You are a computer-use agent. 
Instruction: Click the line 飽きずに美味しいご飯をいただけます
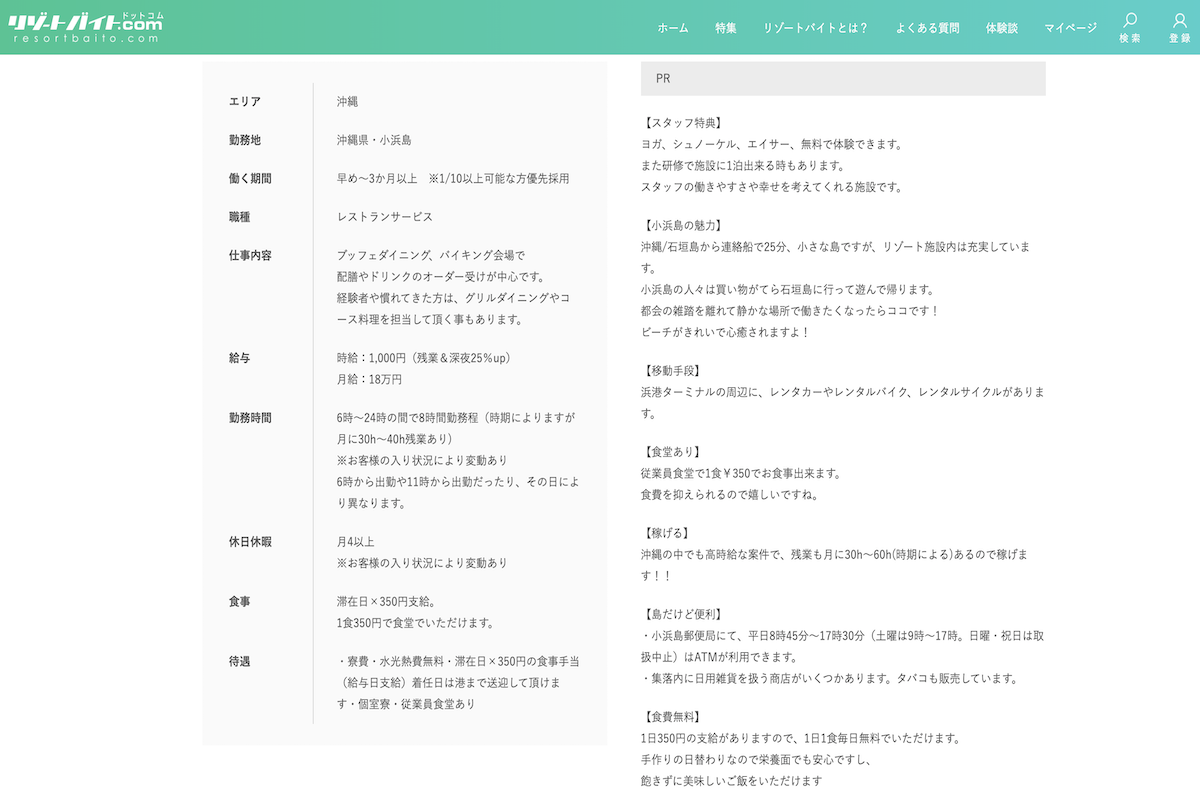point(732,781)
